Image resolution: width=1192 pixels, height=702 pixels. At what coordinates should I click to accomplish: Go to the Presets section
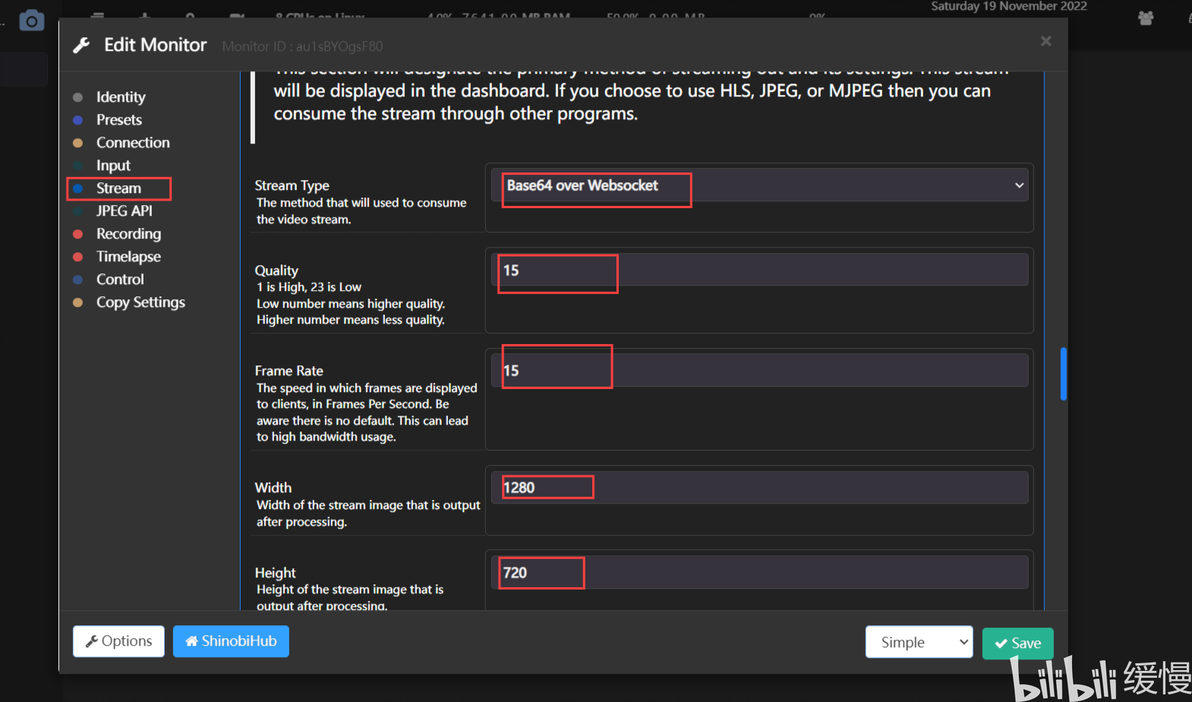[118, 120]
